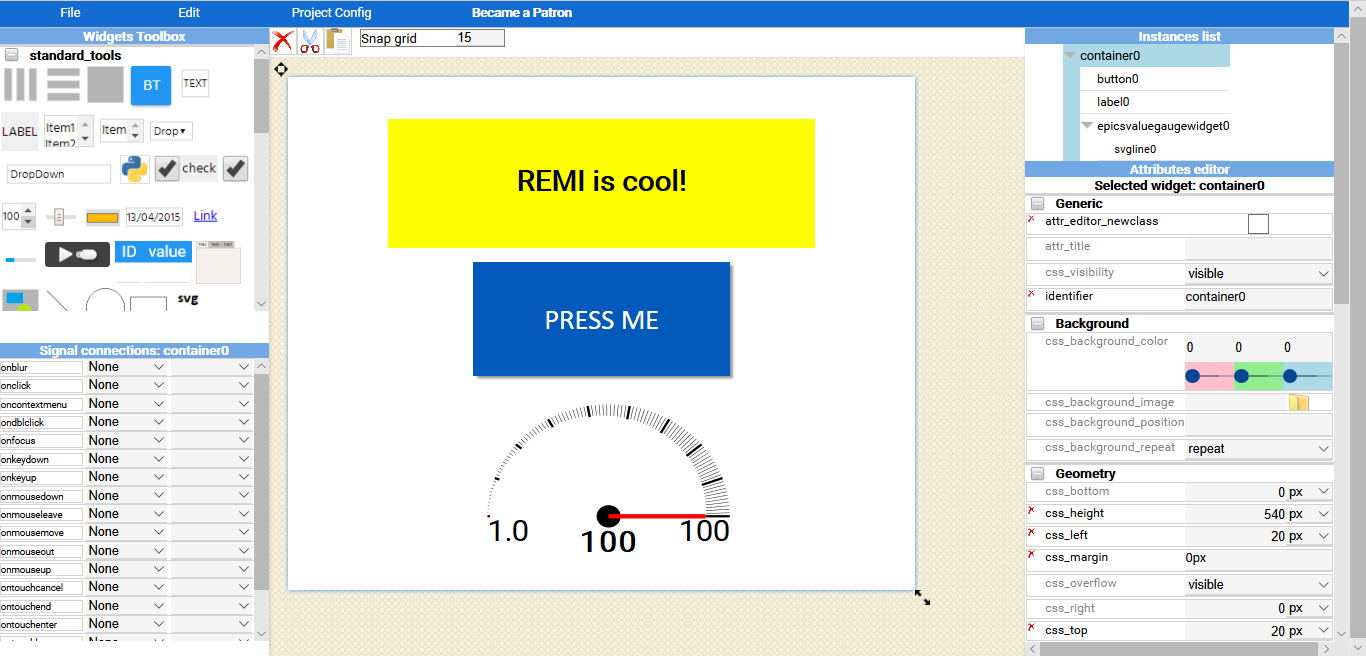The image size is (1366, 656).
Task: Collapse the epicsvaluegaugewidget0 tree node
Action: pos(1087,126)
